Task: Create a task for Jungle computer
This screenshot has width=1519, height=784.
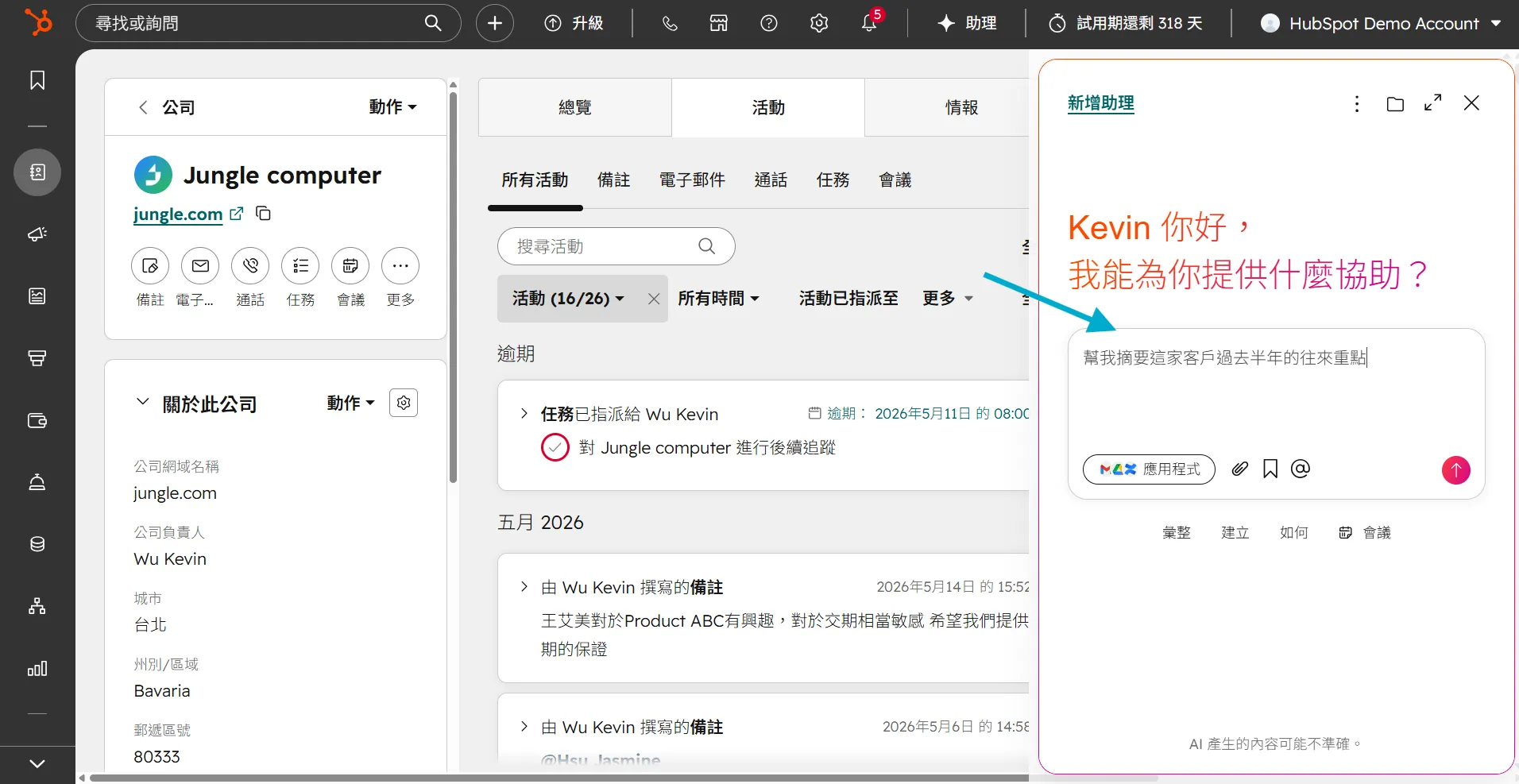Action: click(x=300, y=266)
